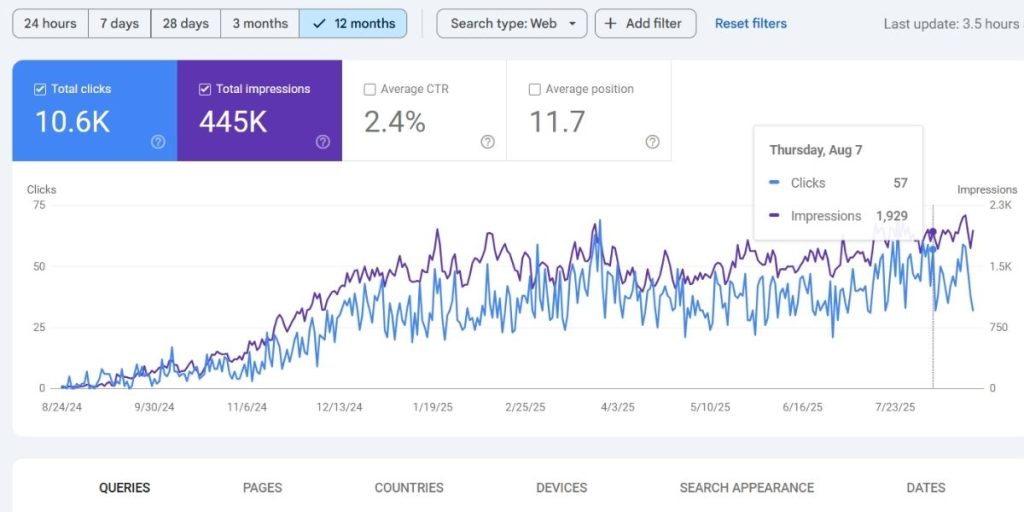Select the 12 months date range
The height and width of the screenshot is (512, 1024).
353,23
